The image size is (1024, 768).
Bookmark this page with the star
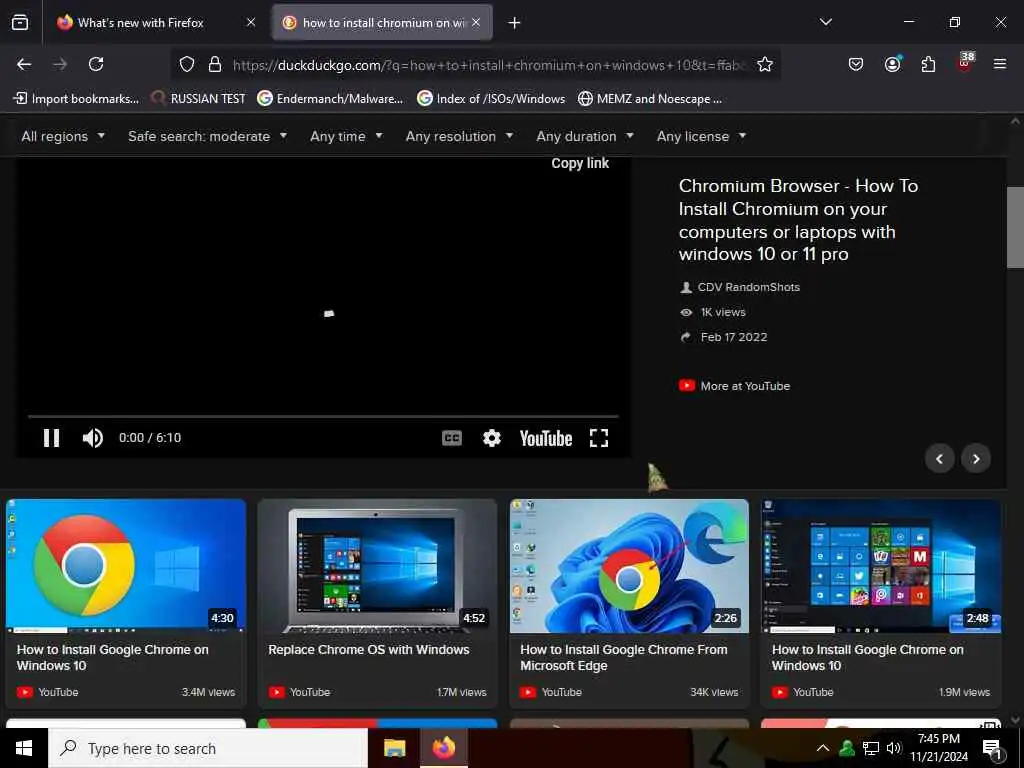click(x=765, y=64)
